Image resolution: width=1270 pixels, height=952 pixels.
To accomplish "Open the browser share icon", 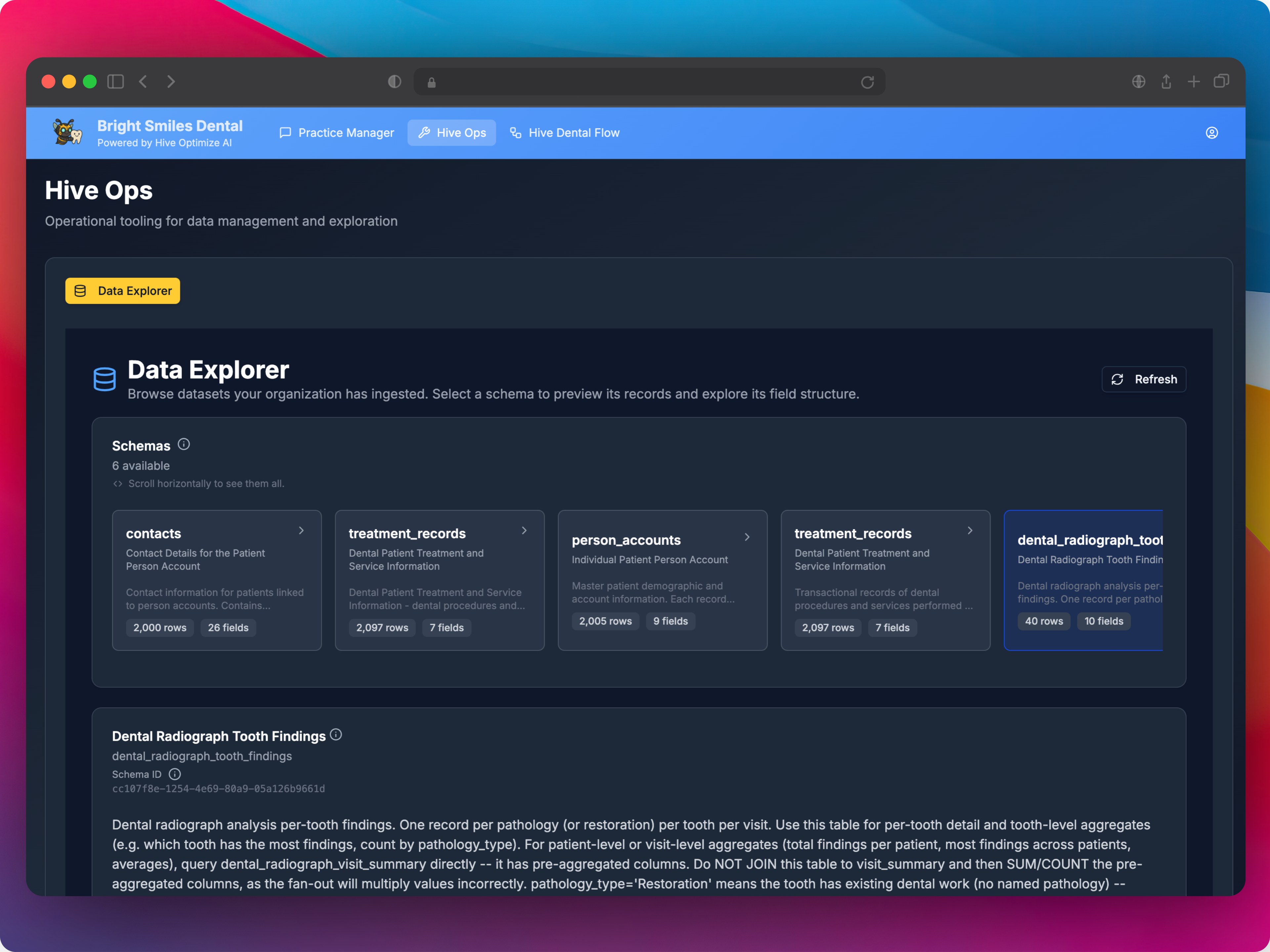I will 1166,82.
